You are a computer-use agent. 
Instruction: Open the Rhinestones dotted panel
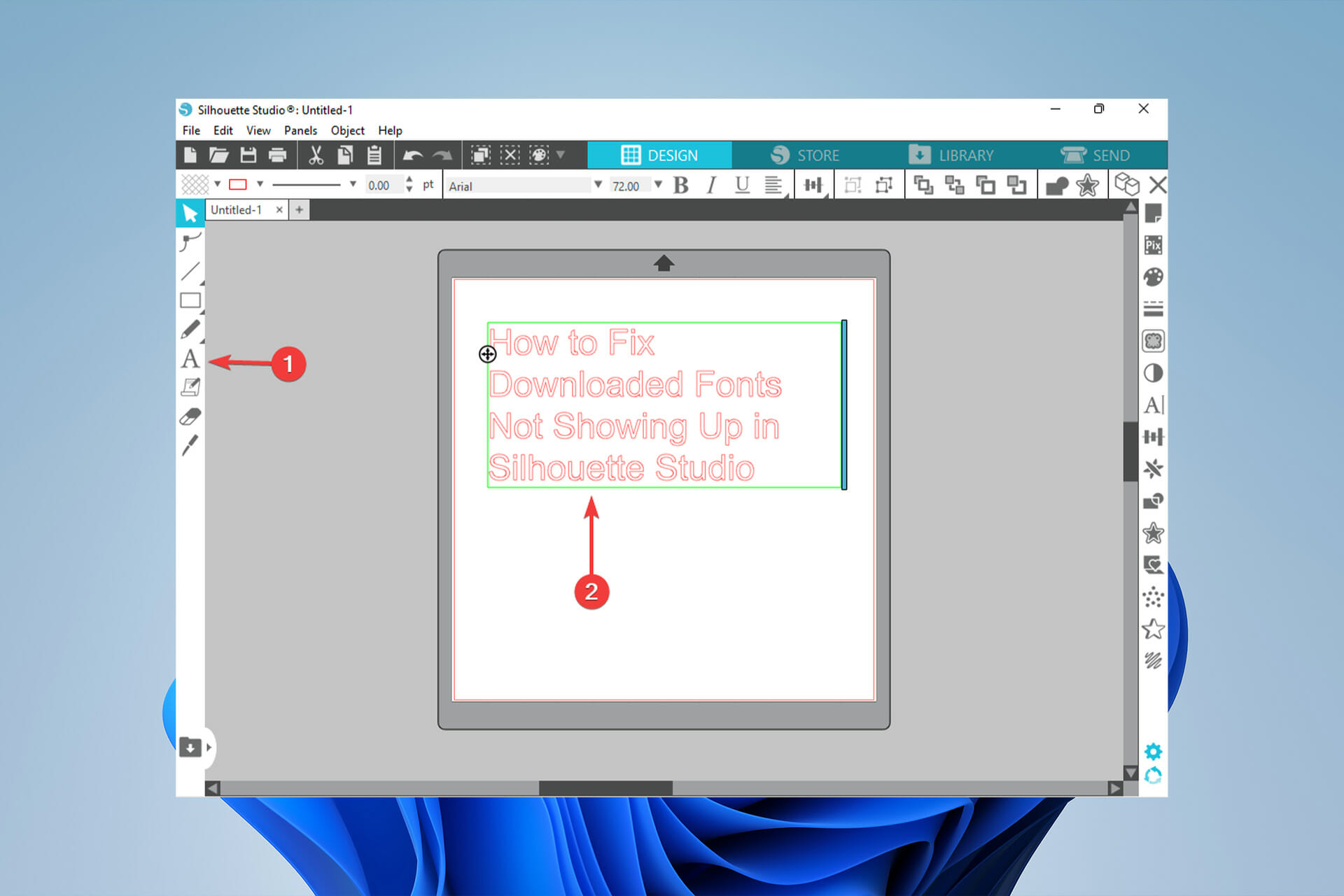[1154, 597]
